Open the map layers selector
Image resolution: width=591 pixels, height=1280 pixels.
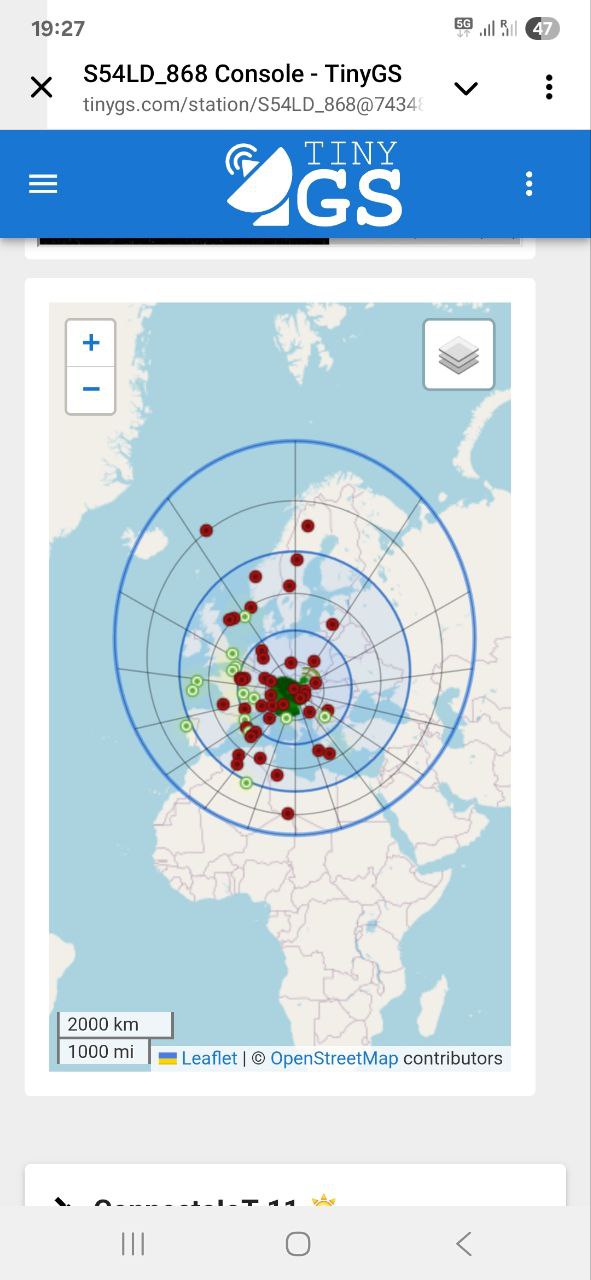pyautogui.click(x=459, y=355)
